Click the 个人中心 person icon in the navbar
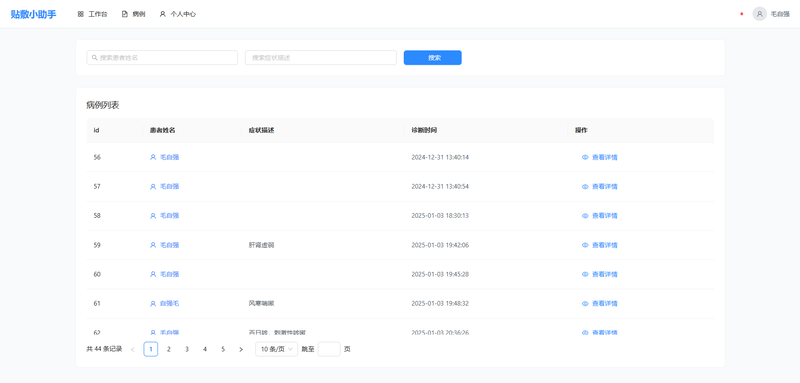The height and width of the screenshot is (383, 800). click(162, 14)
